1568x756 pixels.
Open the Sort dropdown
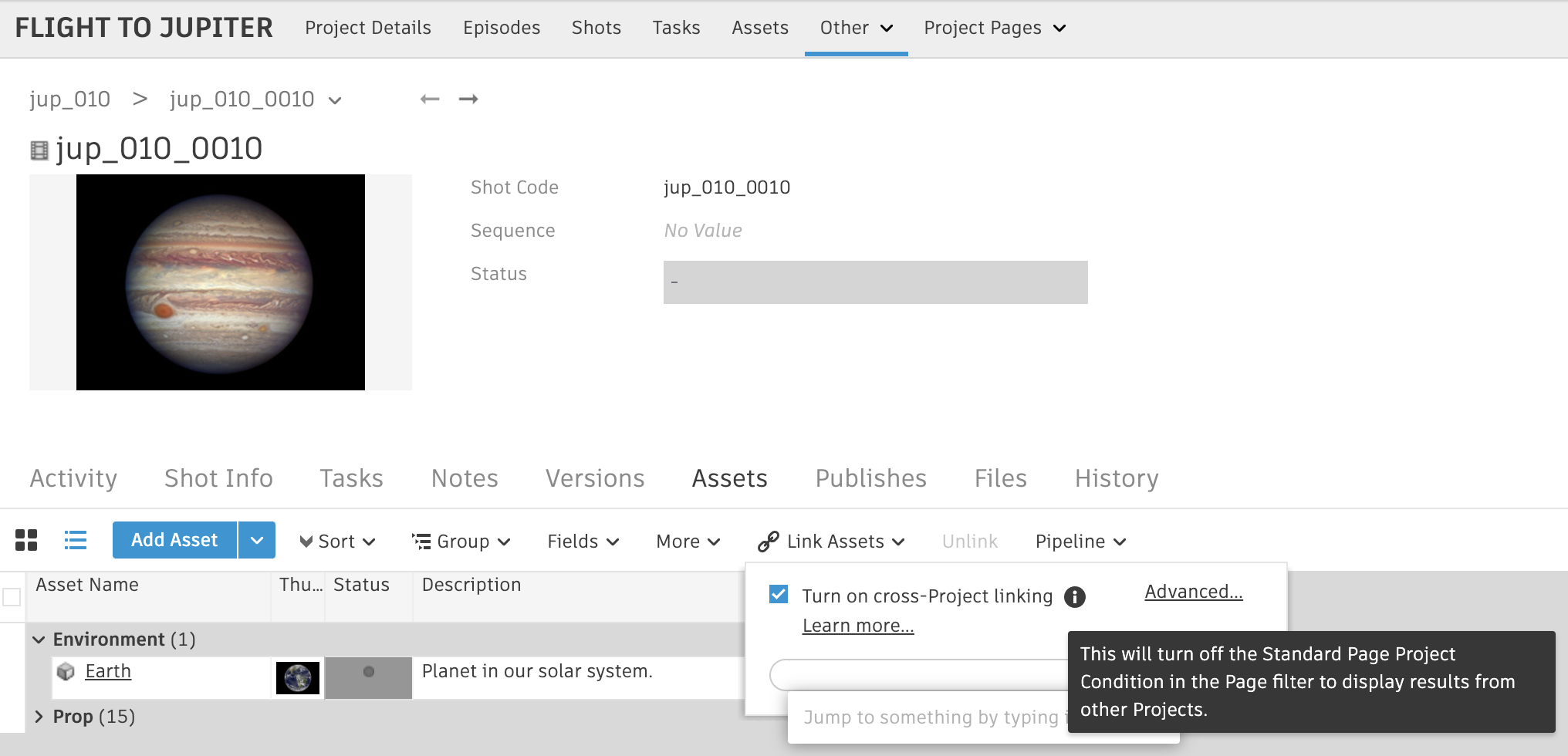click(337, 542)
